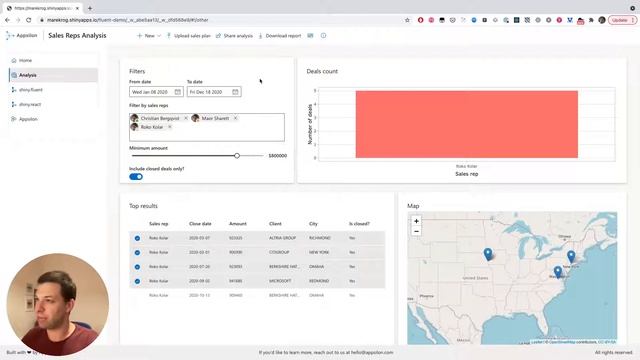The image size is (640, 360).
Task: Close the current browser tab
Action: (77, 8)
